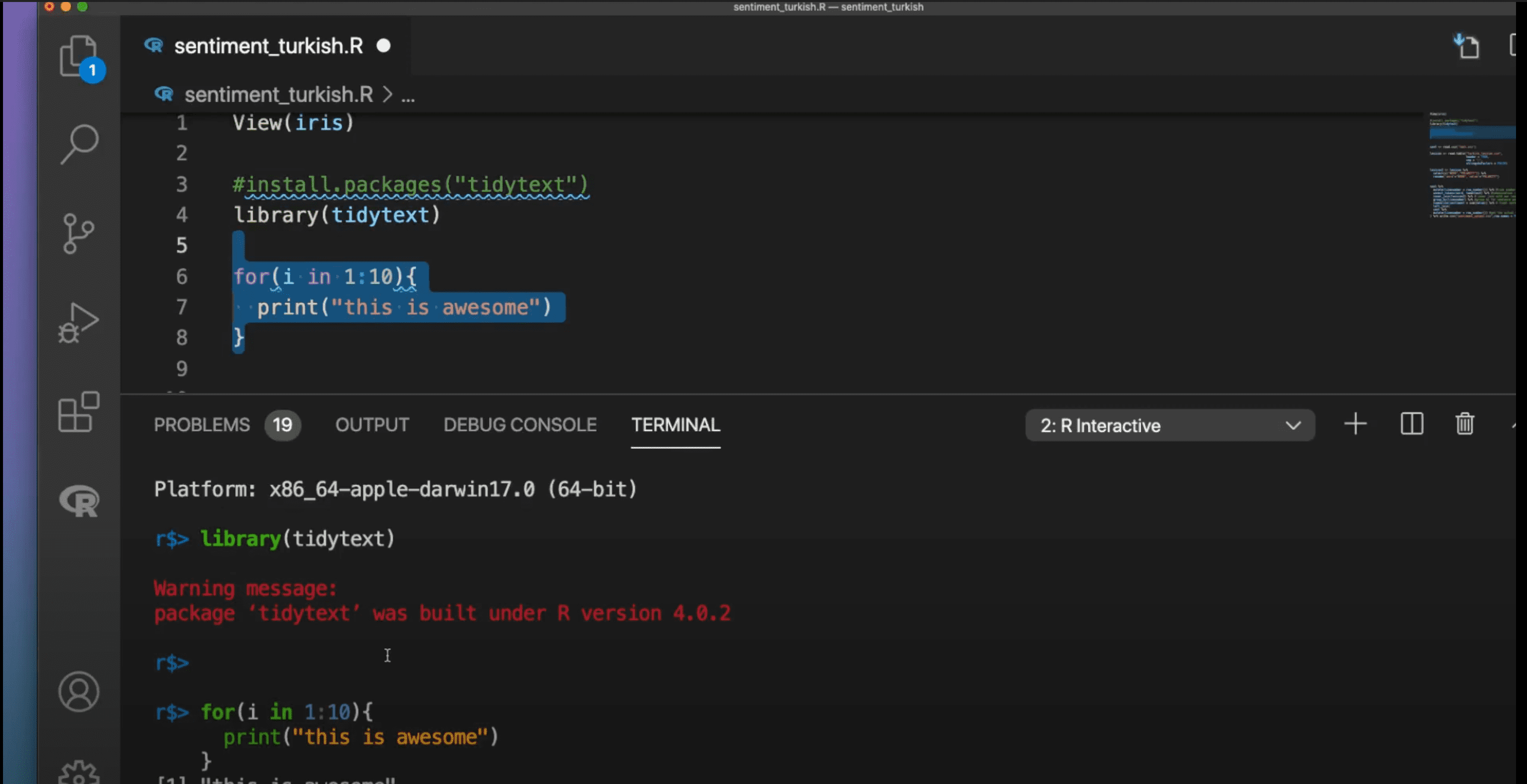Image resolution: width=1527 pixels, height=784 pixels.
Task: Switch to the DEBUG CONSOLE tab
Action: (520, 425)
